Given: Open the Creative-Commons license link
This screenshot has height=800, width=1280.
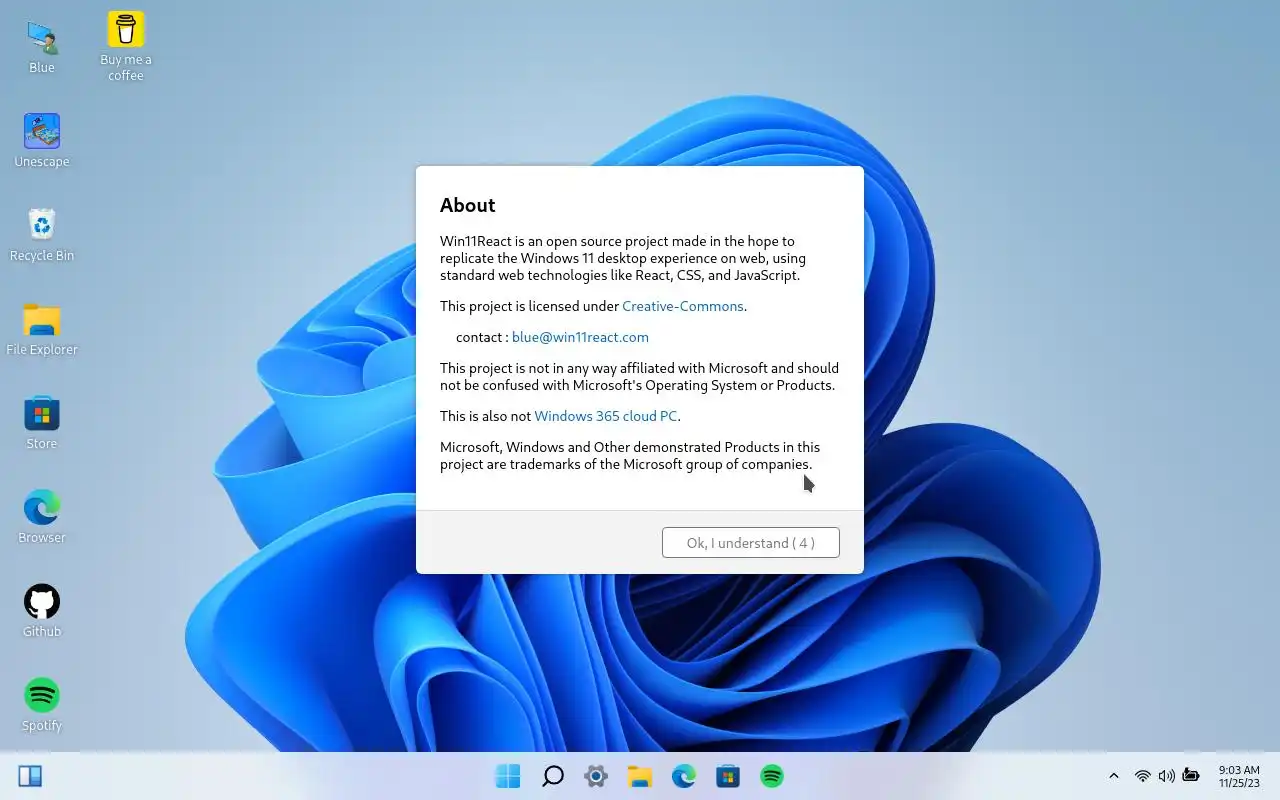Looking at the screenshot, I should (x=683, y=306).
